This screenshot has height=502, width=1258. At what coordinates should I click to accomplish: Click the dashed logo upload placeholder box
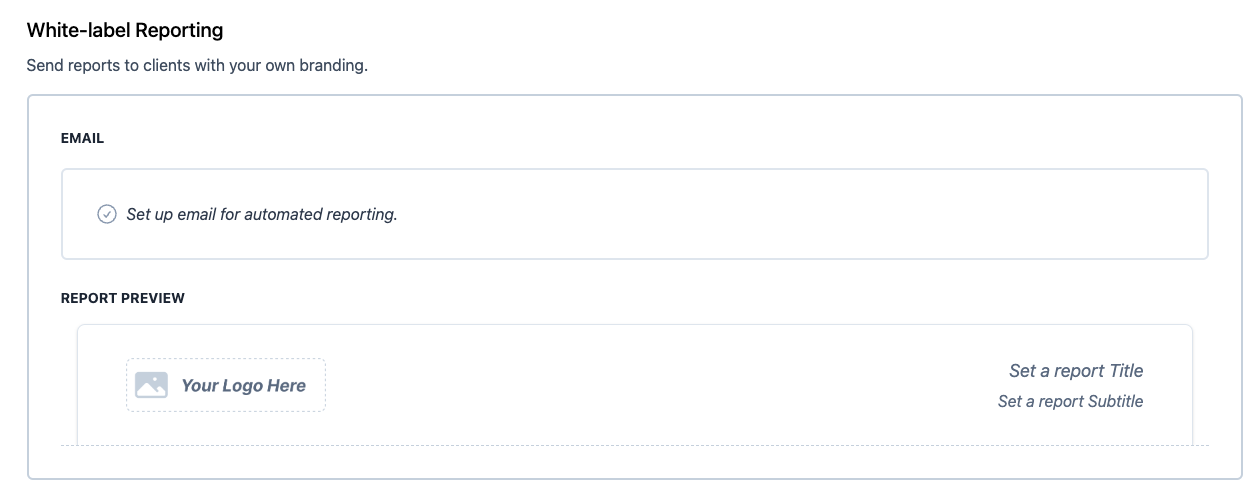226,385
